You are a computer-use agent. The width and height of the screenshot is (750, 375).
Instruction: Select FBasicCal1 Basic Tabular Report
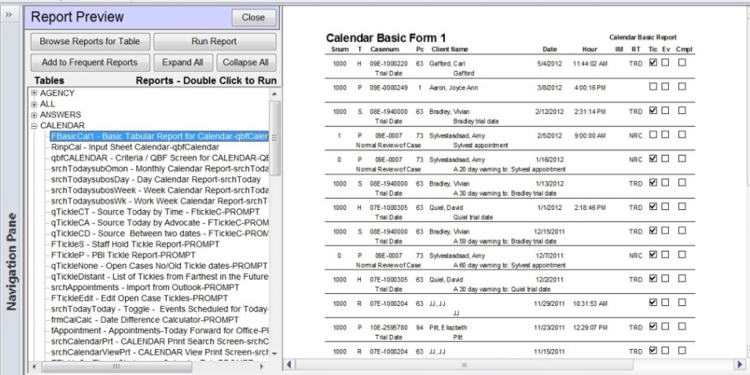coord(159,136)
